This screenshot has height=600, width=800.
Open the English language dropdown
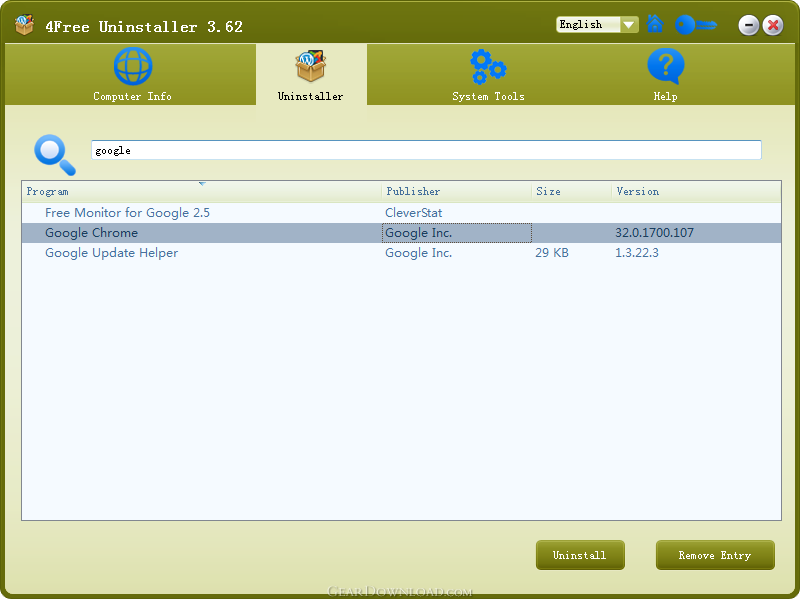[597, 24]
